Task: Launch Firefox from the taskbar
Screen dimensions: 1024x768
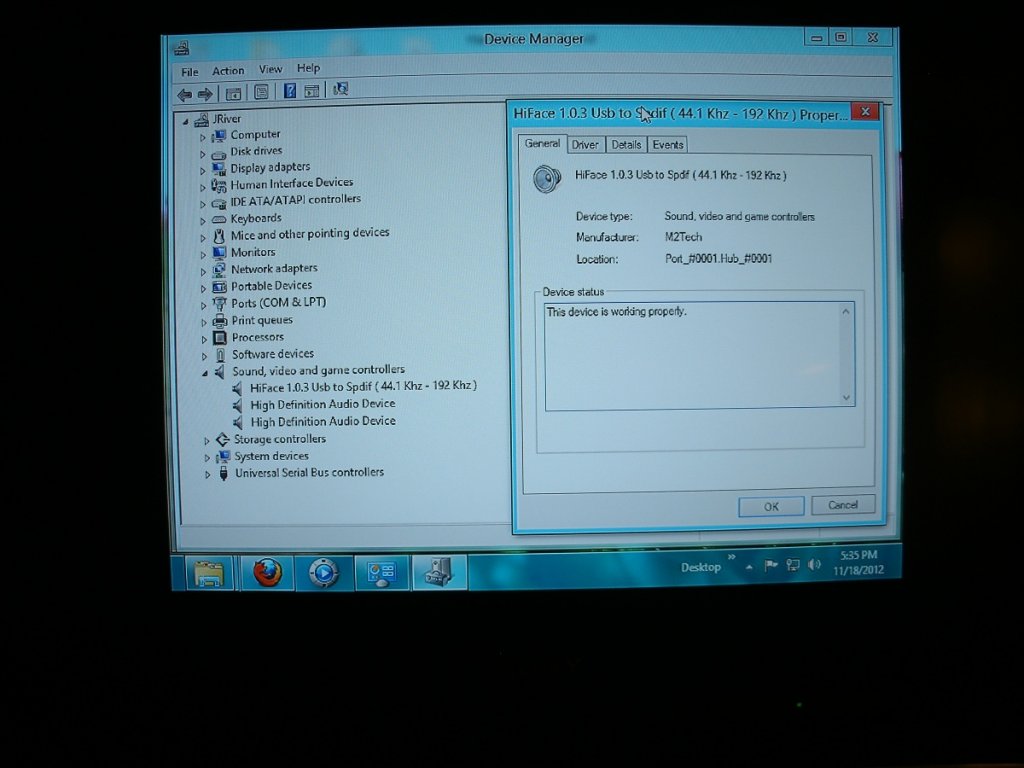Action: click(x=267, y=573)
